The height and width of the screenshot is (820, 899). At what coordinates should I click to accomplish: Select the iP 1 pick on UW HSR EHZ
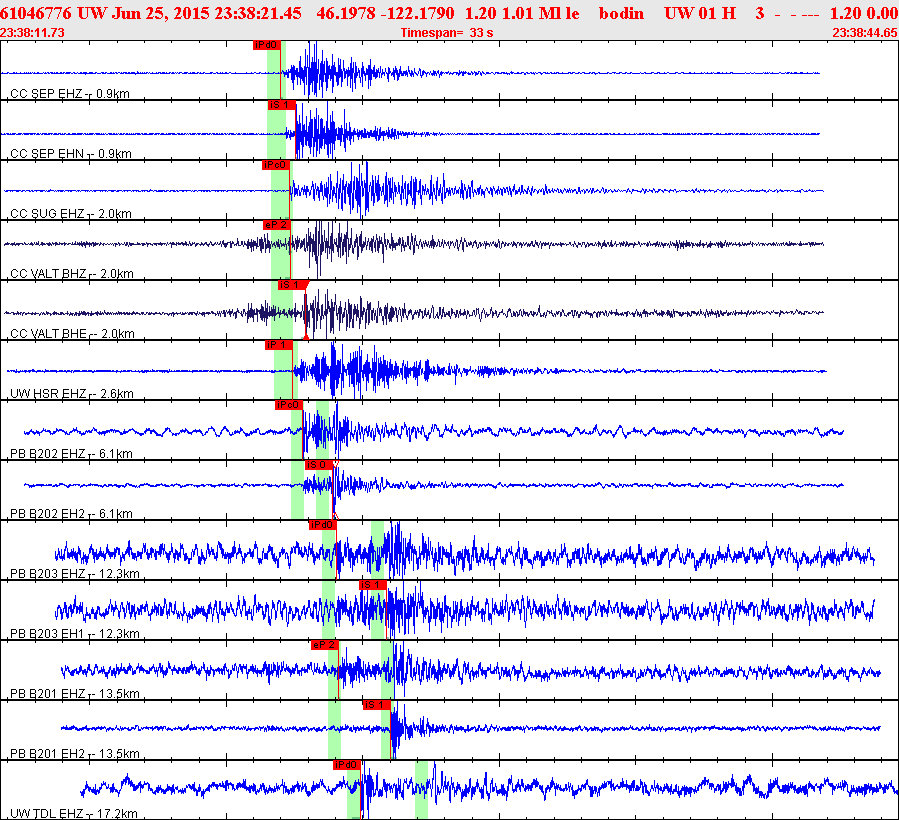tap(278, 345)
